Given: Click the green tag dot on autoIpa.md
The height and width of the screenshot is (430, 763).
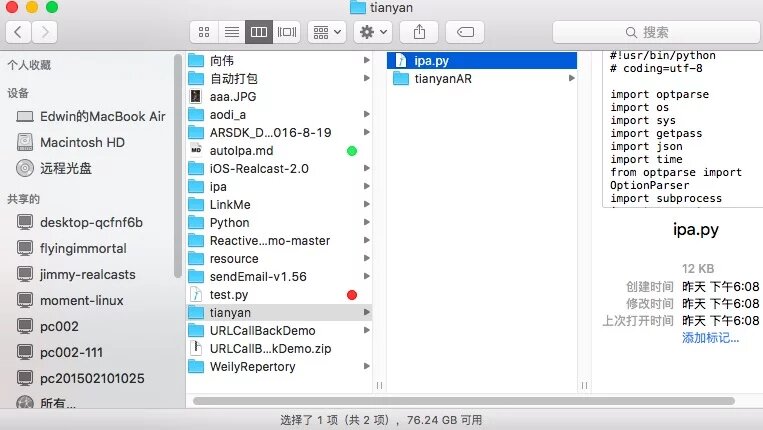Looking at the screenshot, I should click(x=352, y=151).
